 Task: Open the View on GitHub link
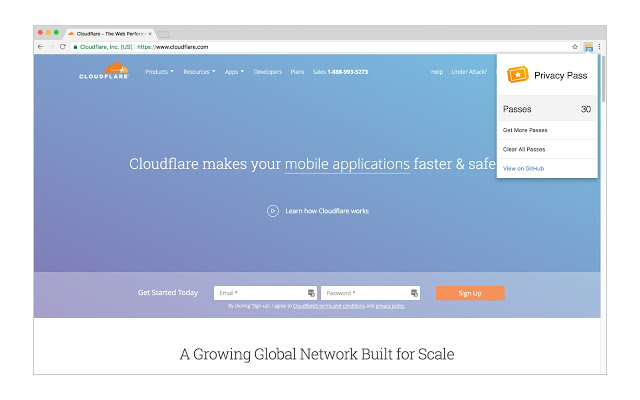click(523, 168)
